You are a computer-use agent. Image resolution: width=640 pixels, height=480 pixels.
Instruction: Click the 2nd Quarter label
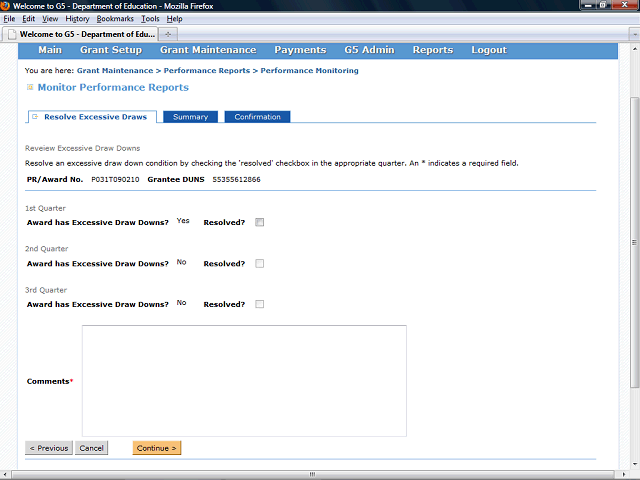(x=47, y=249)
